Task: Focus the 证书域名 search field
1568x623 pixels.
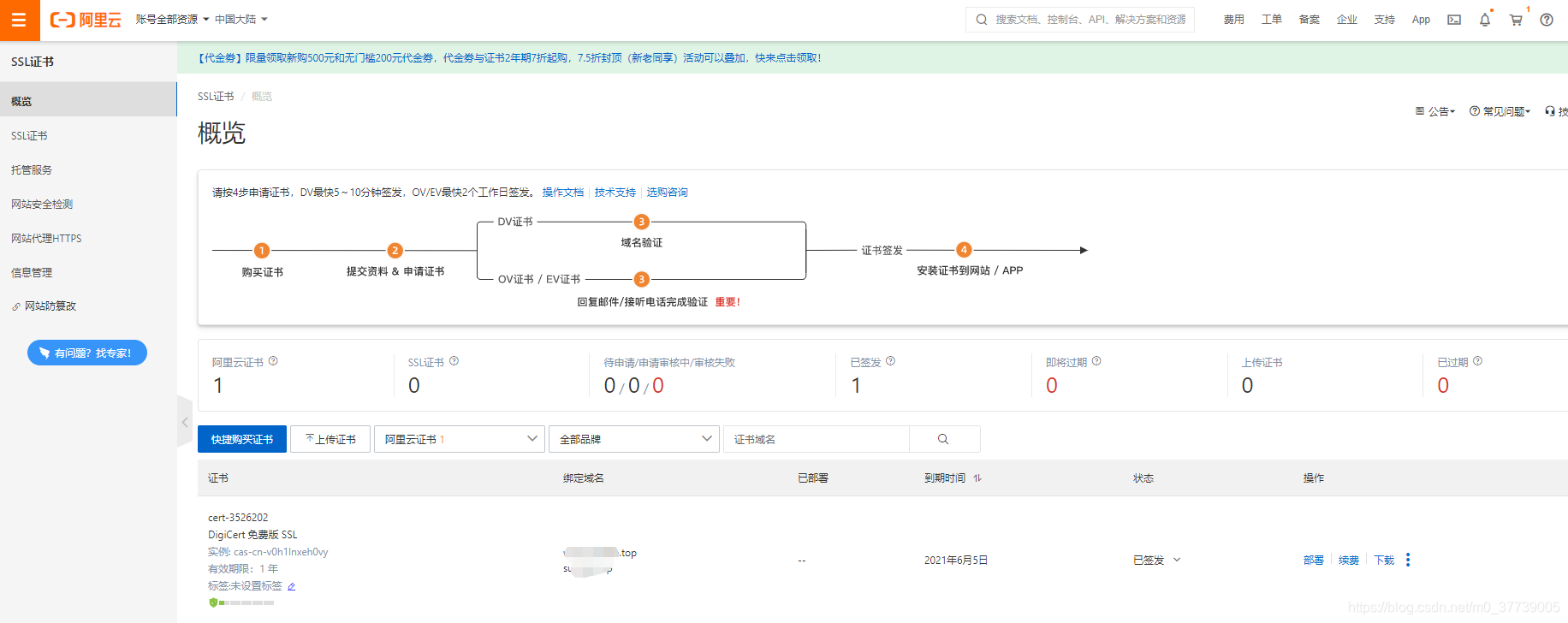Action: [816, 439]
